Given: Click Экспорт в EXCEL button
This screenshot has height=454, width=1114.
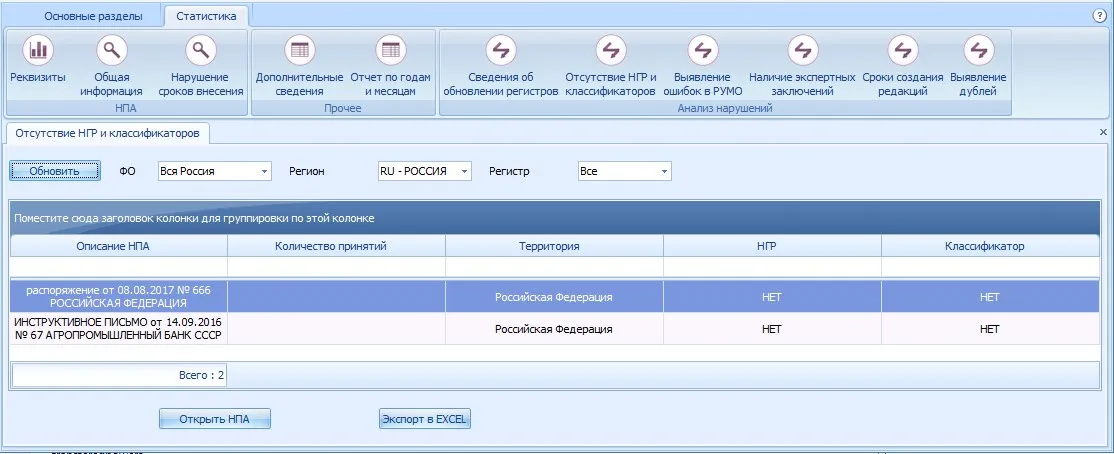Looking at the screenshot, I should click(424, 419).
